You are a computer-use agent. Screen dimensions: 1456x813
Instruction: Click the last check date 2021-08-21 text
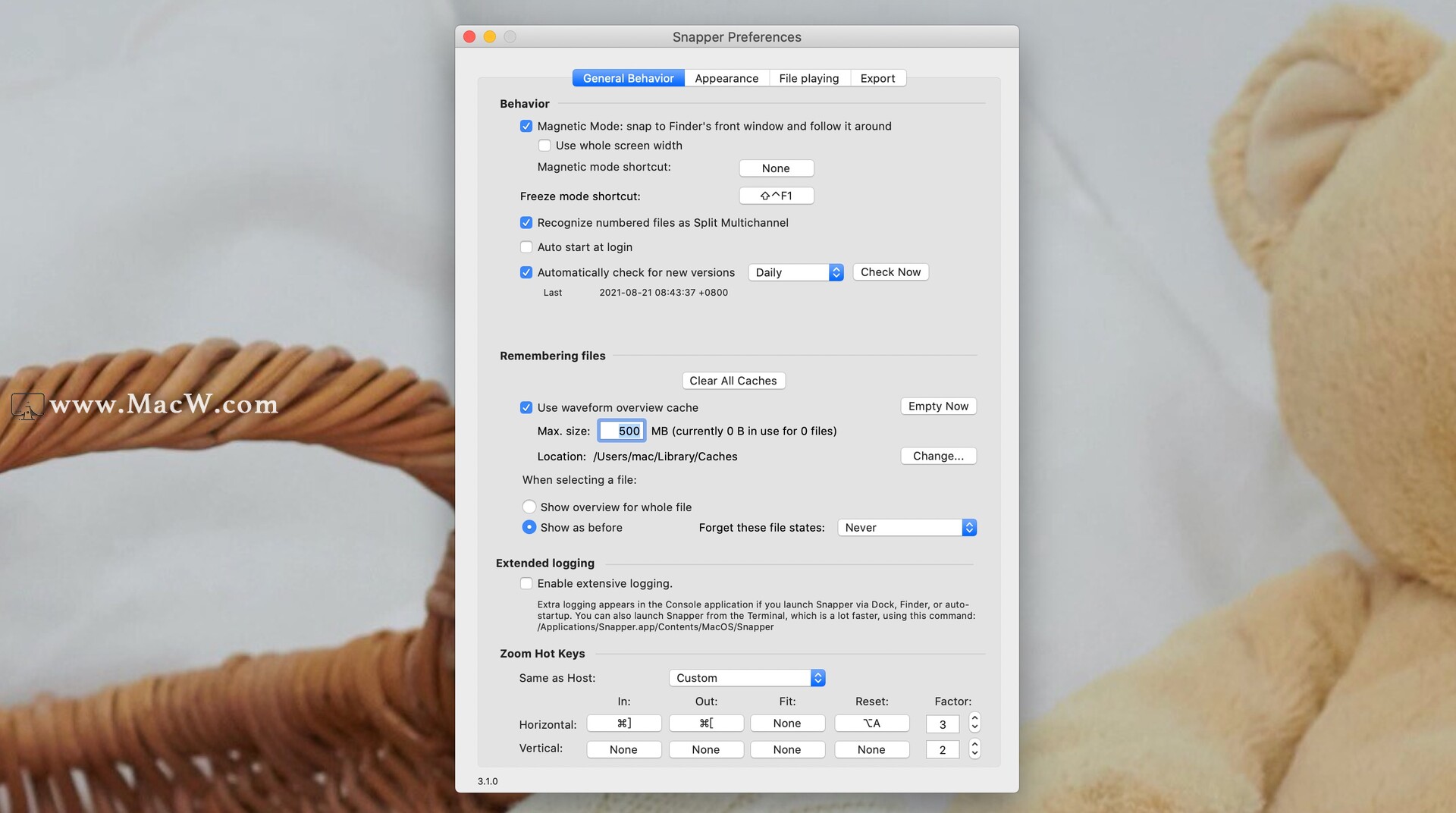[x=664, y=293]
